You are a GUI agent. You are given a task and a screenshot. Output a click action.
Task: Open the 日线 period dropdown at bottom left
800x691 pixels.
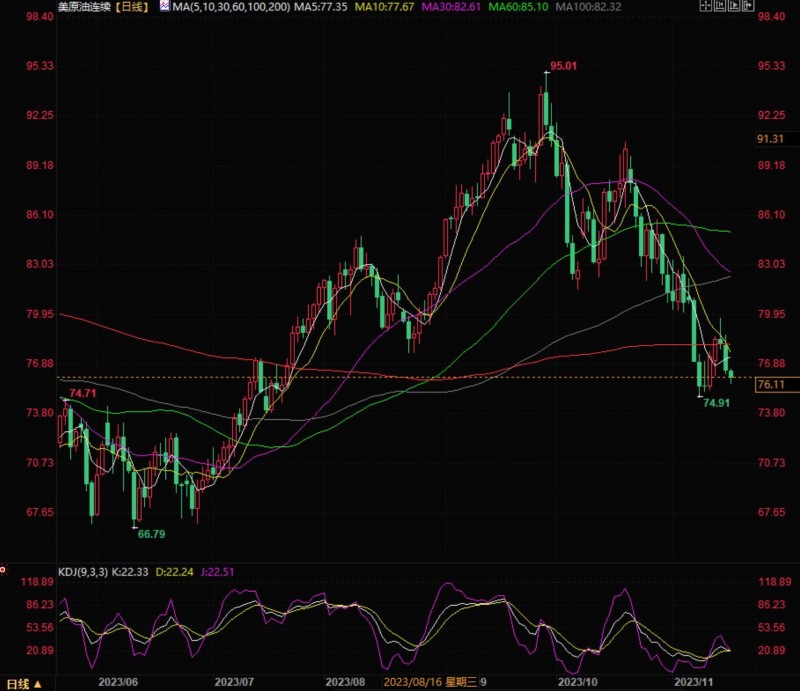pyautogui.click(x=24, y=684)
